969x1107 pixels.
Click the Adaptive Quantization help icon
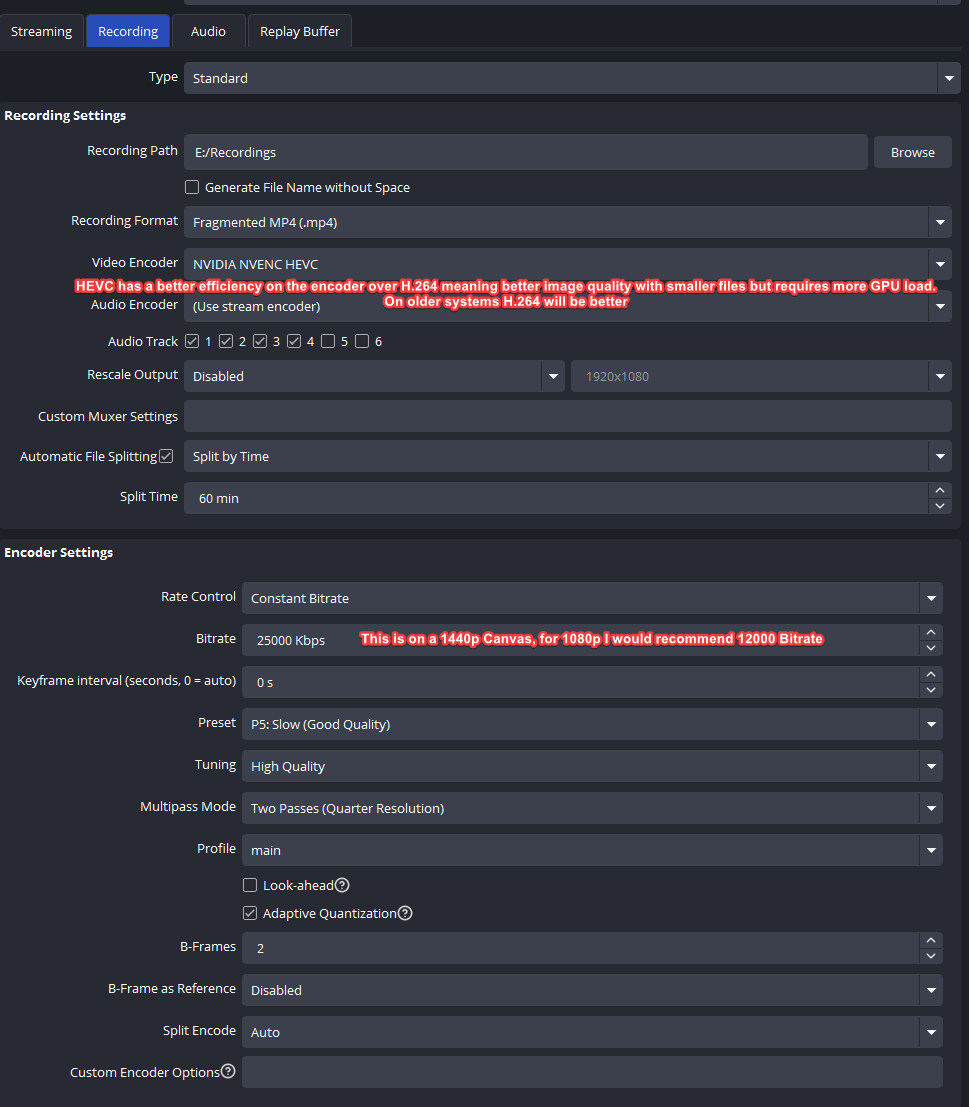click(x=405, y=913)
